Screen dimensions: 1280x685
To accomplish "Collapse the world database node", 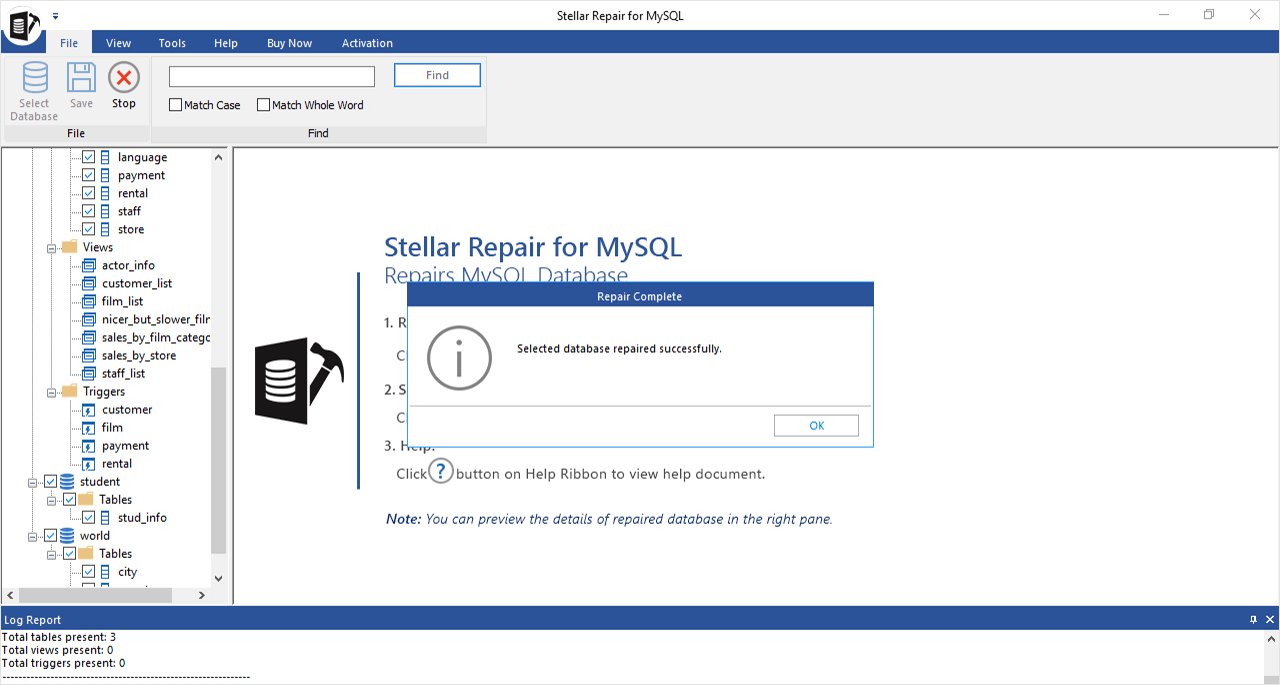I will coord(33,536).
